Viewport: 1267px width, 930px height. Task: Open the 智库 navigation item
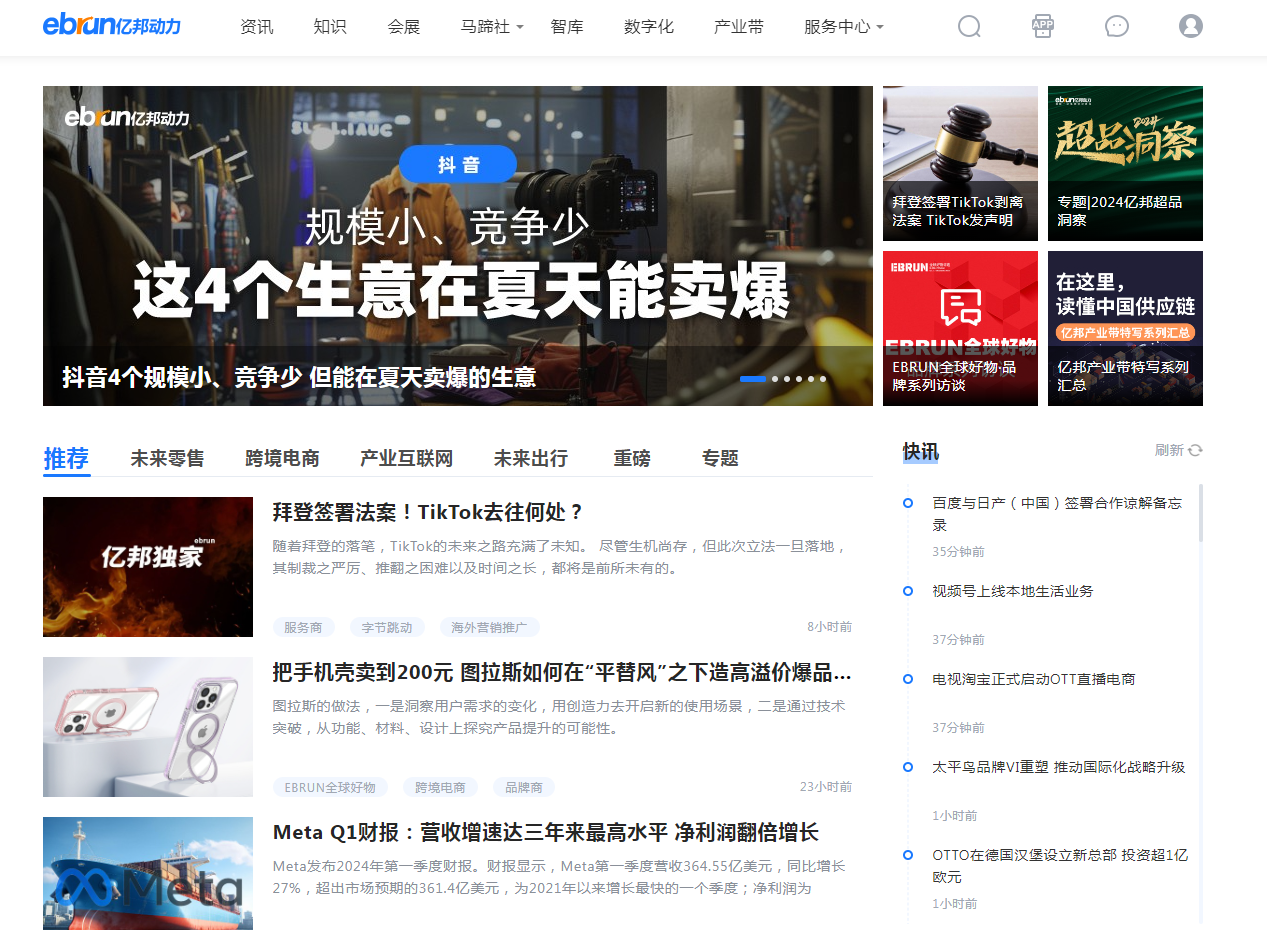pyautogui.click(x=567, y=27)
